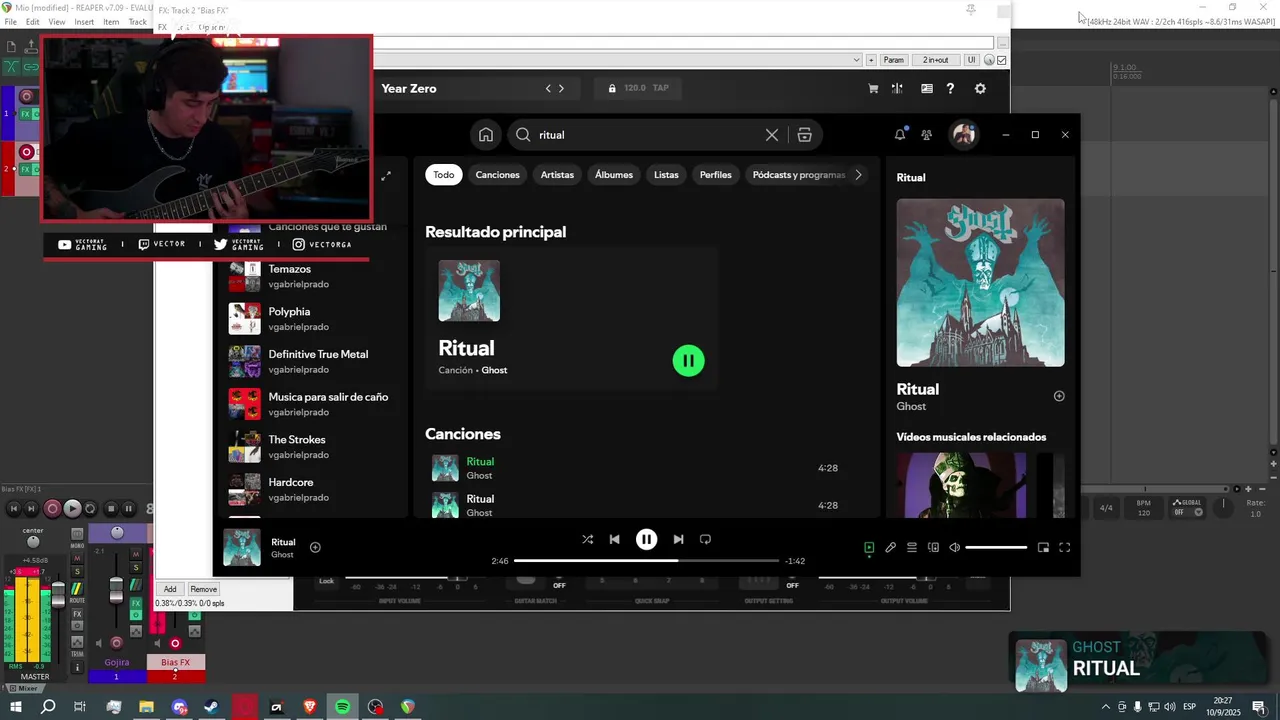Click Remove button in FX chain
The image size is (1280, 720).
pos(203,589)
